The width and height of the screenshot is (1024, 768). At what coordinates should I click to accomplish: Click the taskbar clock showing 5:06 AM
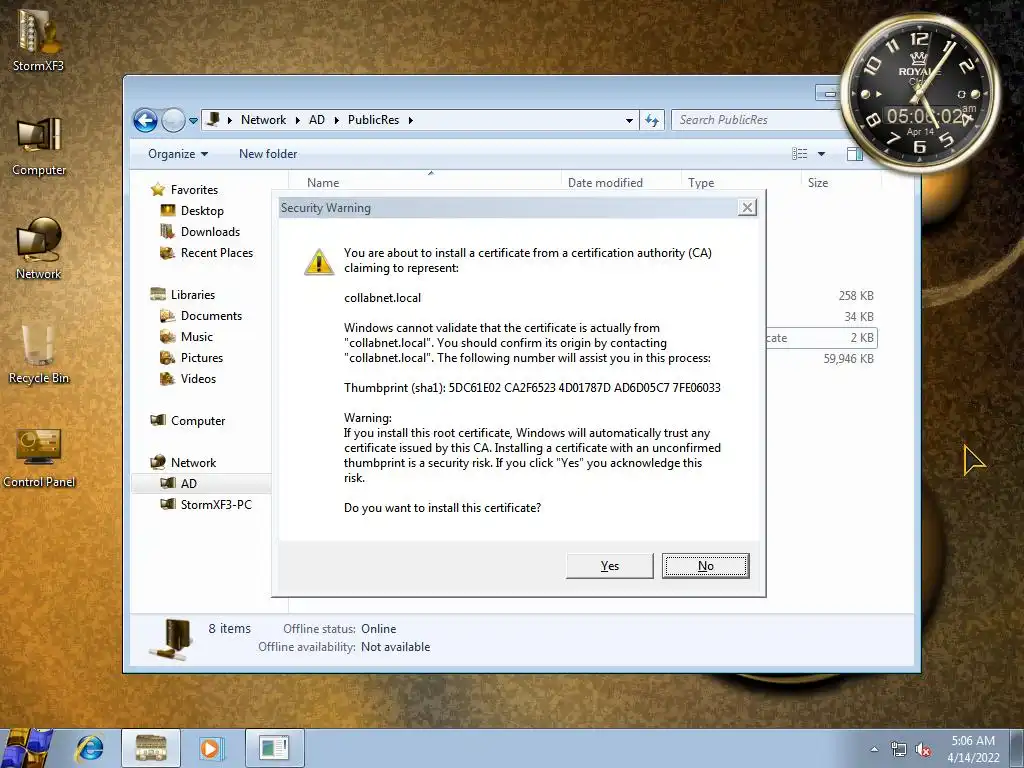click(973, 749)
